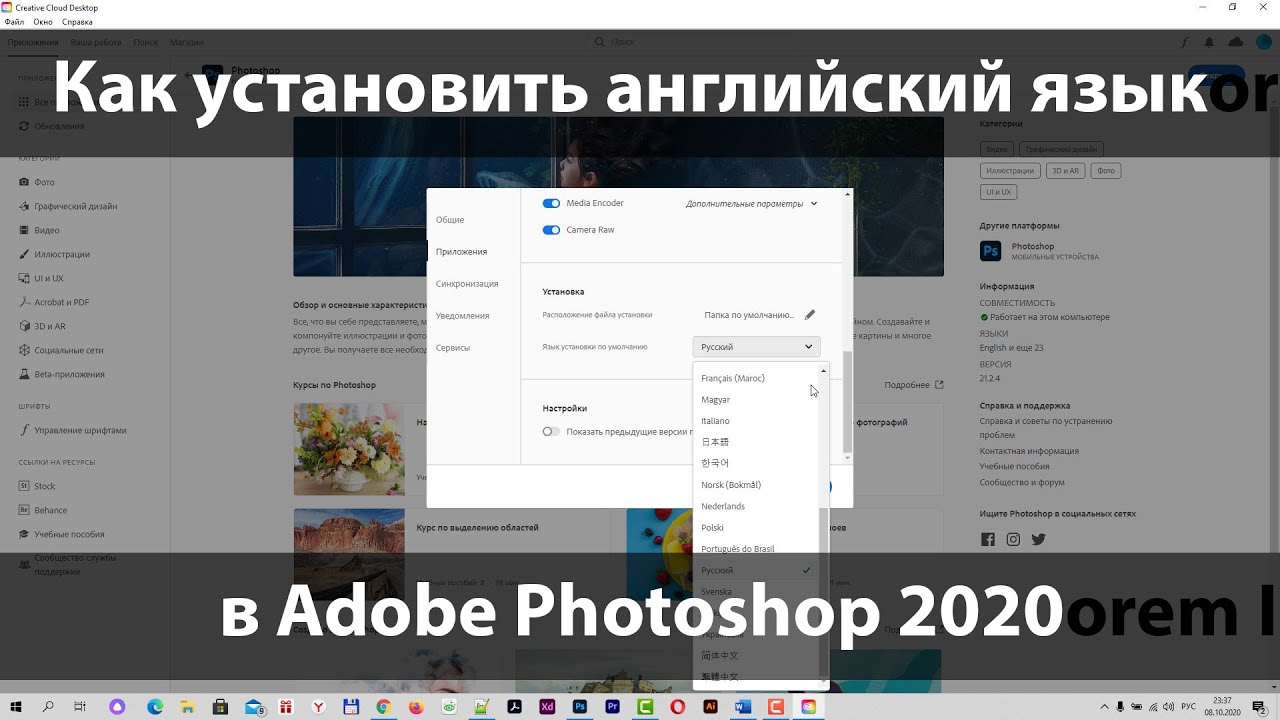
Task: Switch to Синхронизация settings tab
Action: pos(467,284)
